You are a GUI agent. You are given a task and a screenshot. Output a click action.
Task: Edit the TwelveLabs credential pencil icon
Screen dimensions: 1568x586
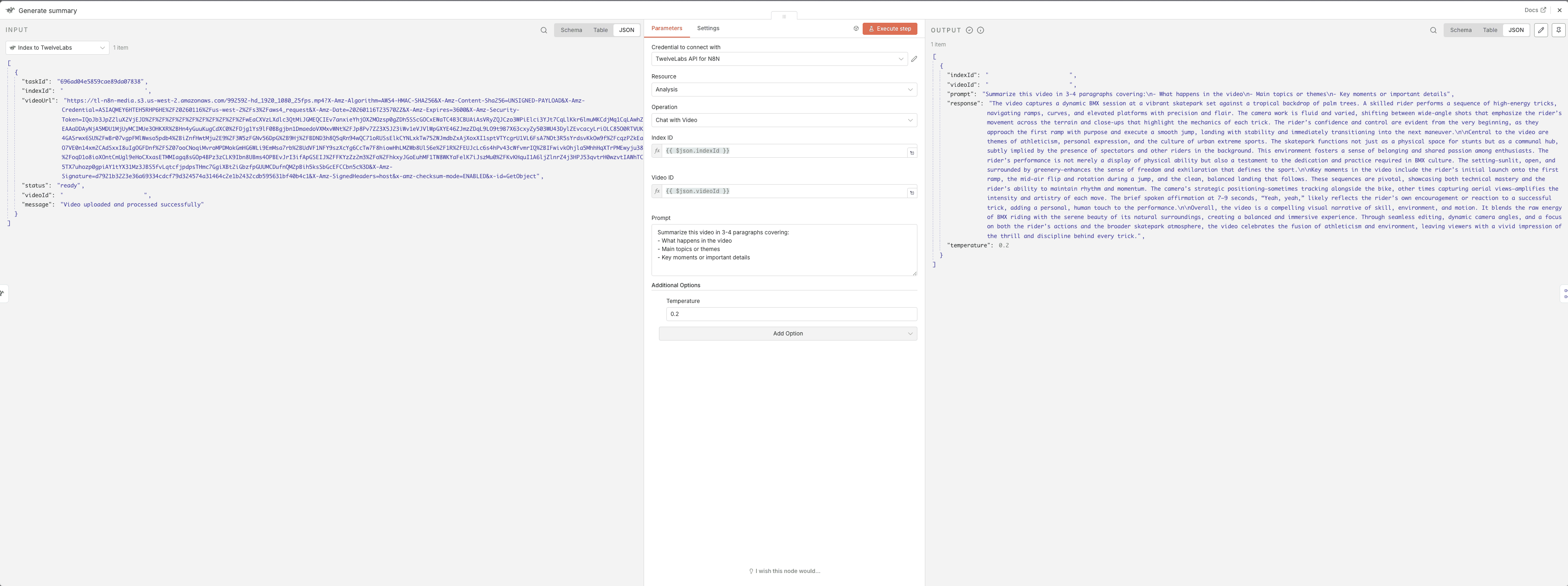pyautogui.click(x=914, y=59)
